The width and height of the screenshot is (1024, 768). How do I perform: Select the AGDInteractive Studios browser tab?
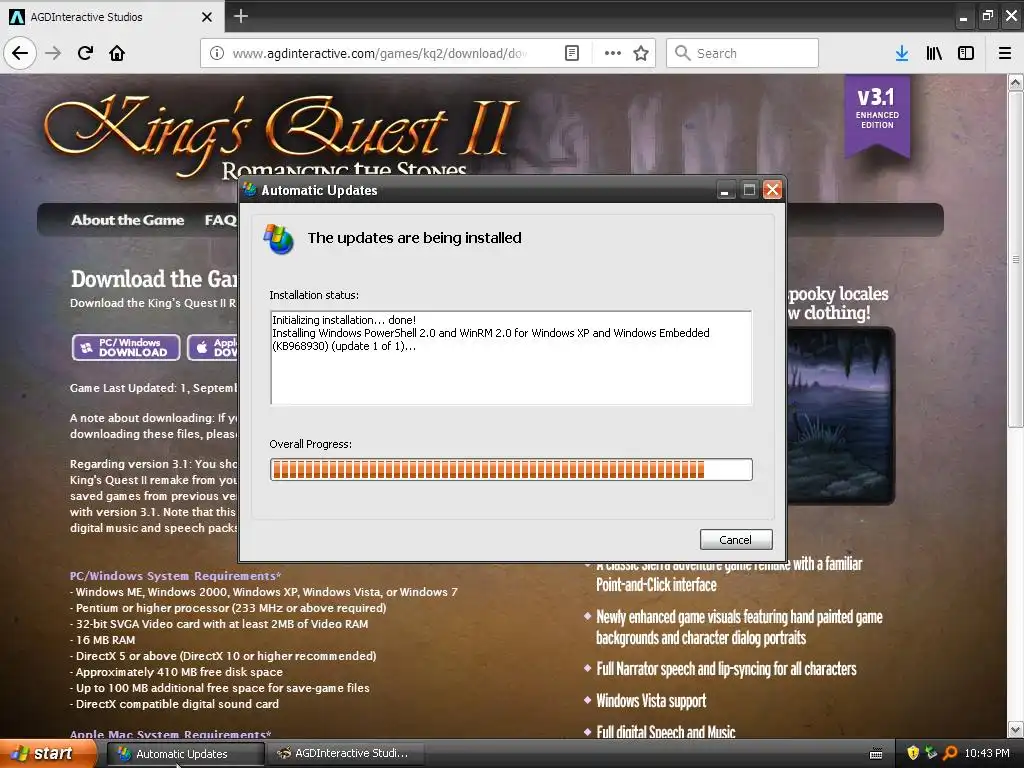pyautogui.click(x=112, y=17)
